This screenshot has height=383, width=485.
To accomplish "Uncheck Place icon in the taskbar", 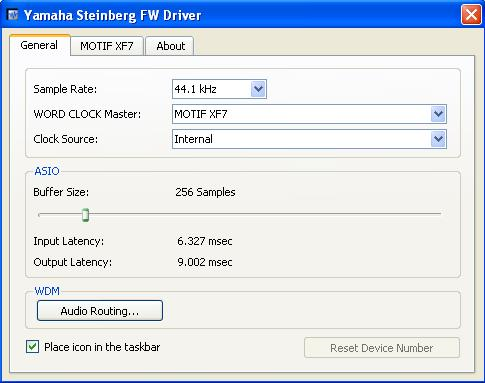I will (32, 347).
